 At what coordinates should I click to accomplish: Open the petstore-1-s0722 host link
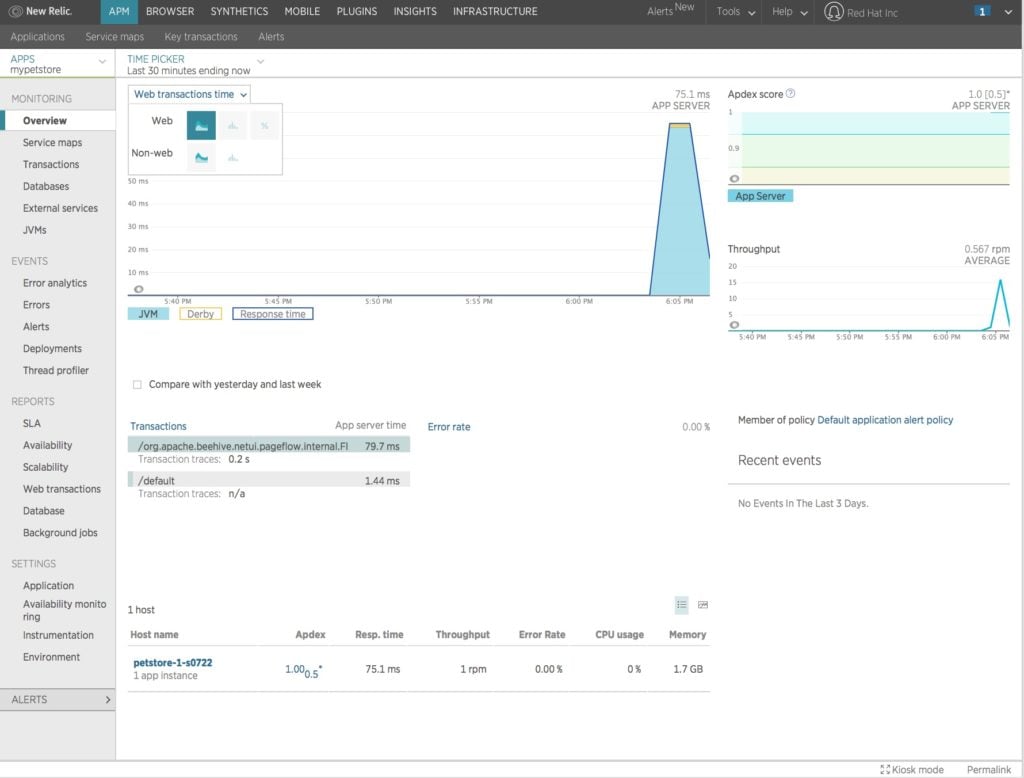(x=172, y=662)
